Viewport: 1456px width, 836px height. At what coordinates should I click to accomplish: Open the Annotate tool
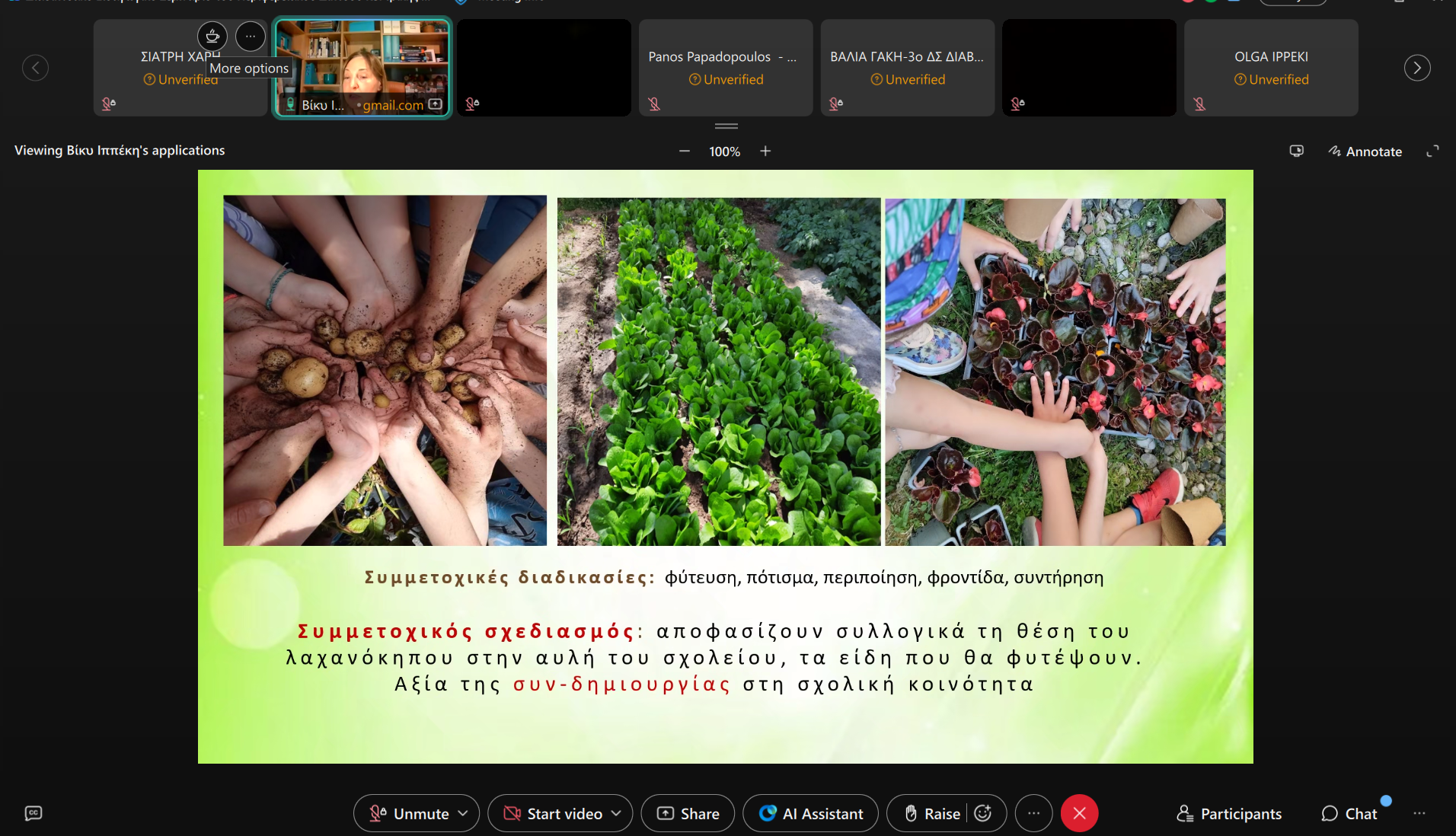pos(1365,152)
